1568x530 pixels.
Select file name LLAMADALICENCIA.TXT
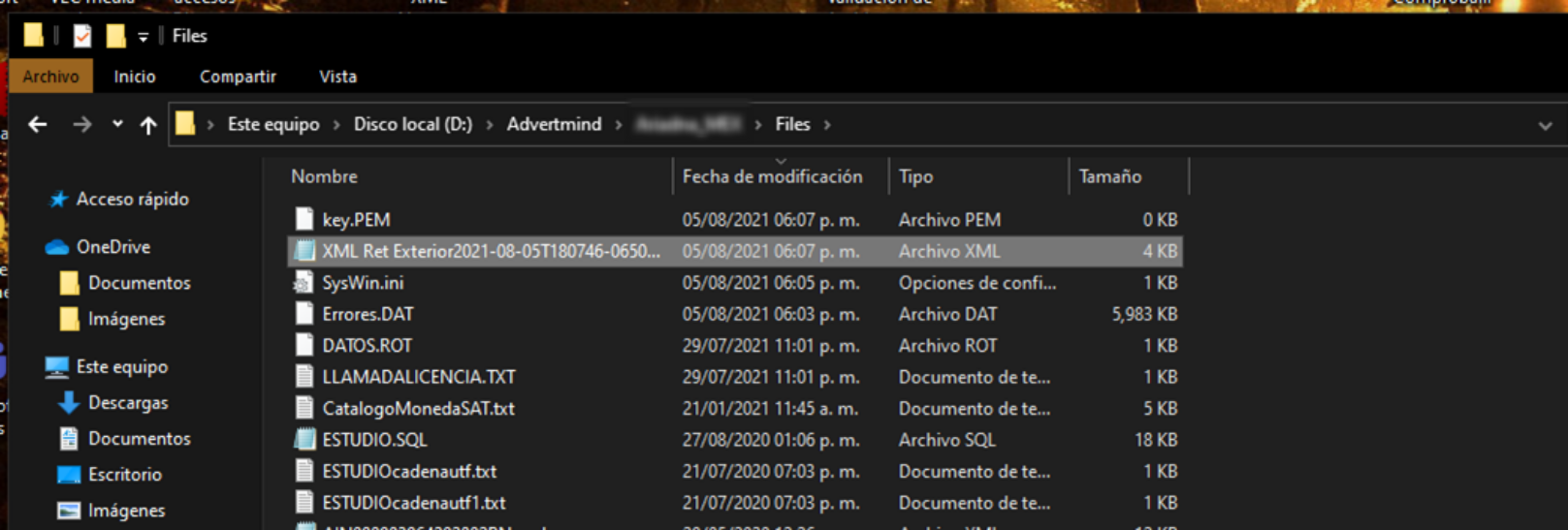point(419,377)
